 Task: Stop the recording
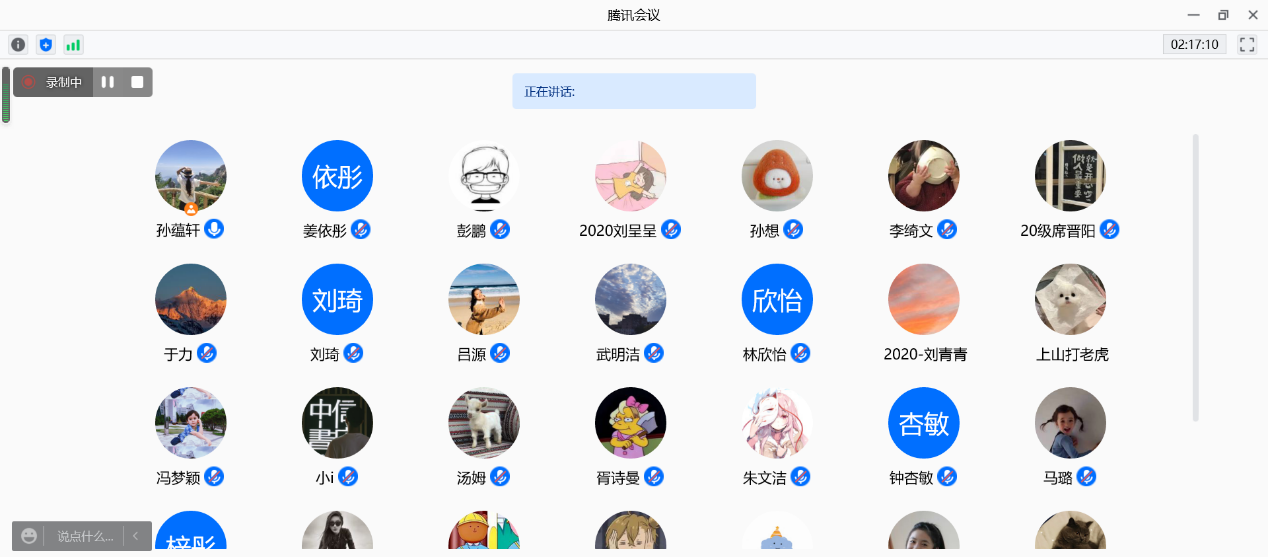pos(137,82)
